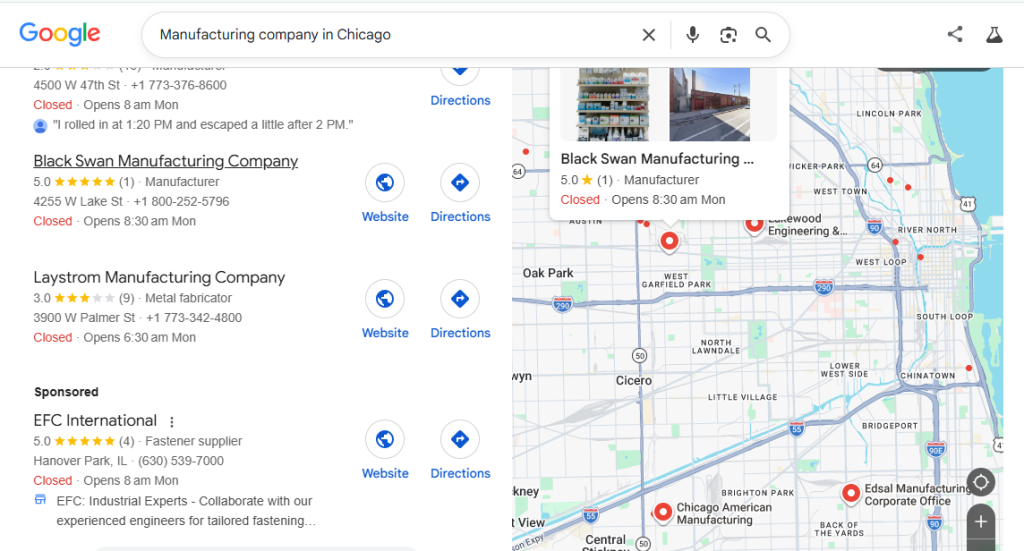Get directions to Black Swan Manufacturing icon

[x=460, y=182]
